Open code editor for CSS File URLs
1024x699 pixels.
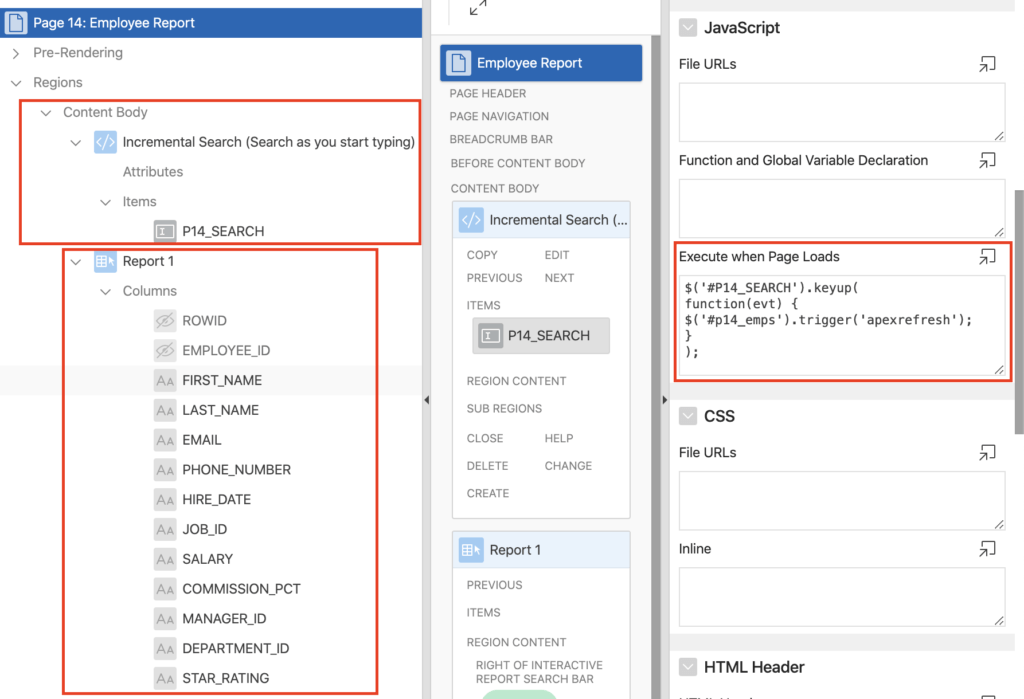click(987, 452)
